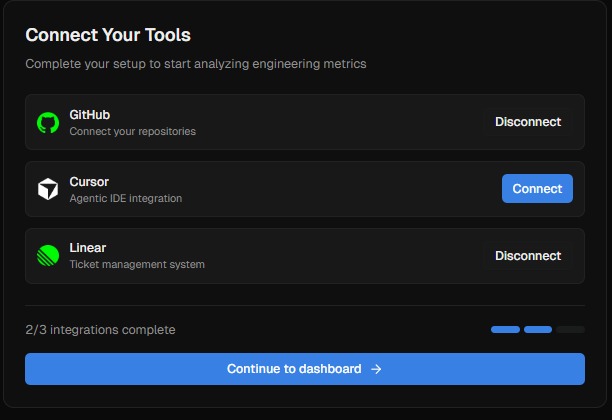
Task: Click 'Agentic IDE integration' description
Action: click(126, 198)
